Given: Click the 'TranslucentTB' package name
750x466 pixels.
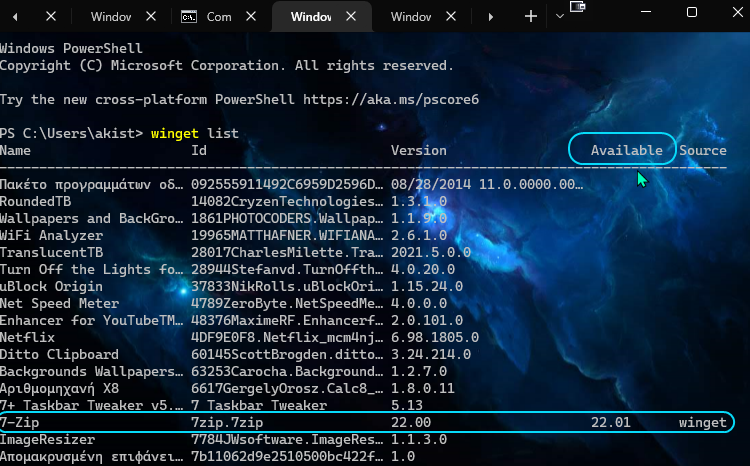Looking at the screenshot, I should 51,253.
